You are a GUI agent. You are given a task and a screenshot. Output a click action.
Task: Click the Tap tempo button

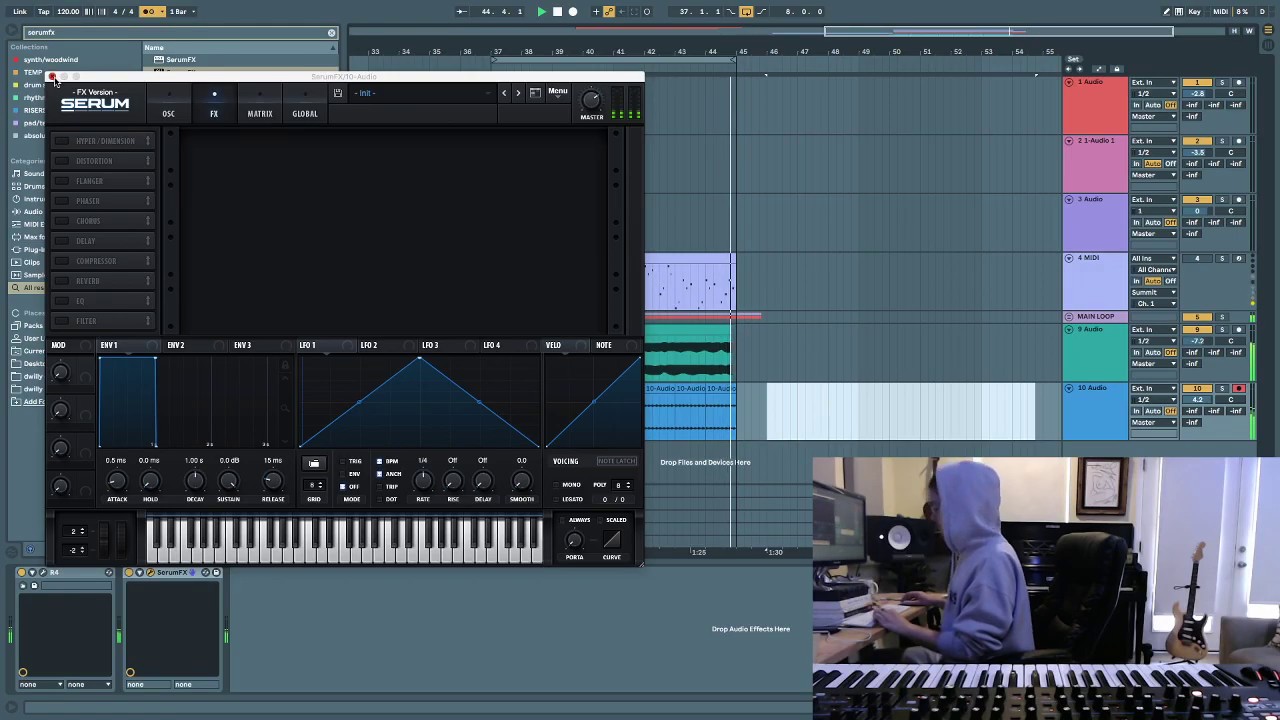pyautogui.click(x=43, y=11)
